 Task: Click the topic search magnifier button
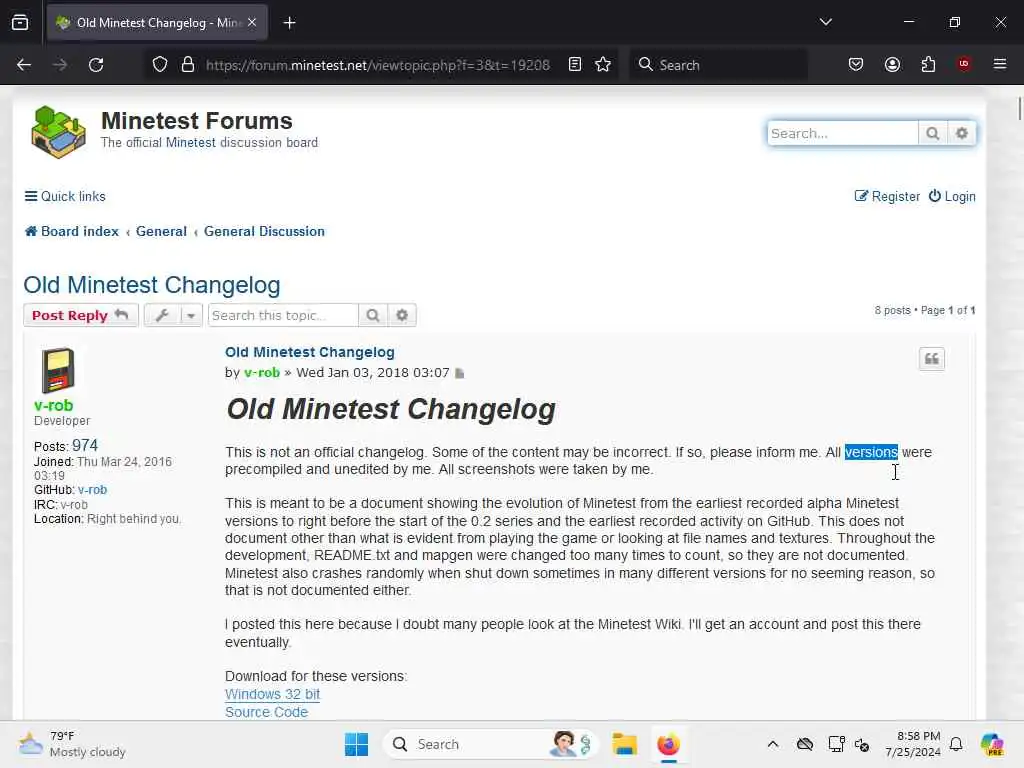coord(373,315)
